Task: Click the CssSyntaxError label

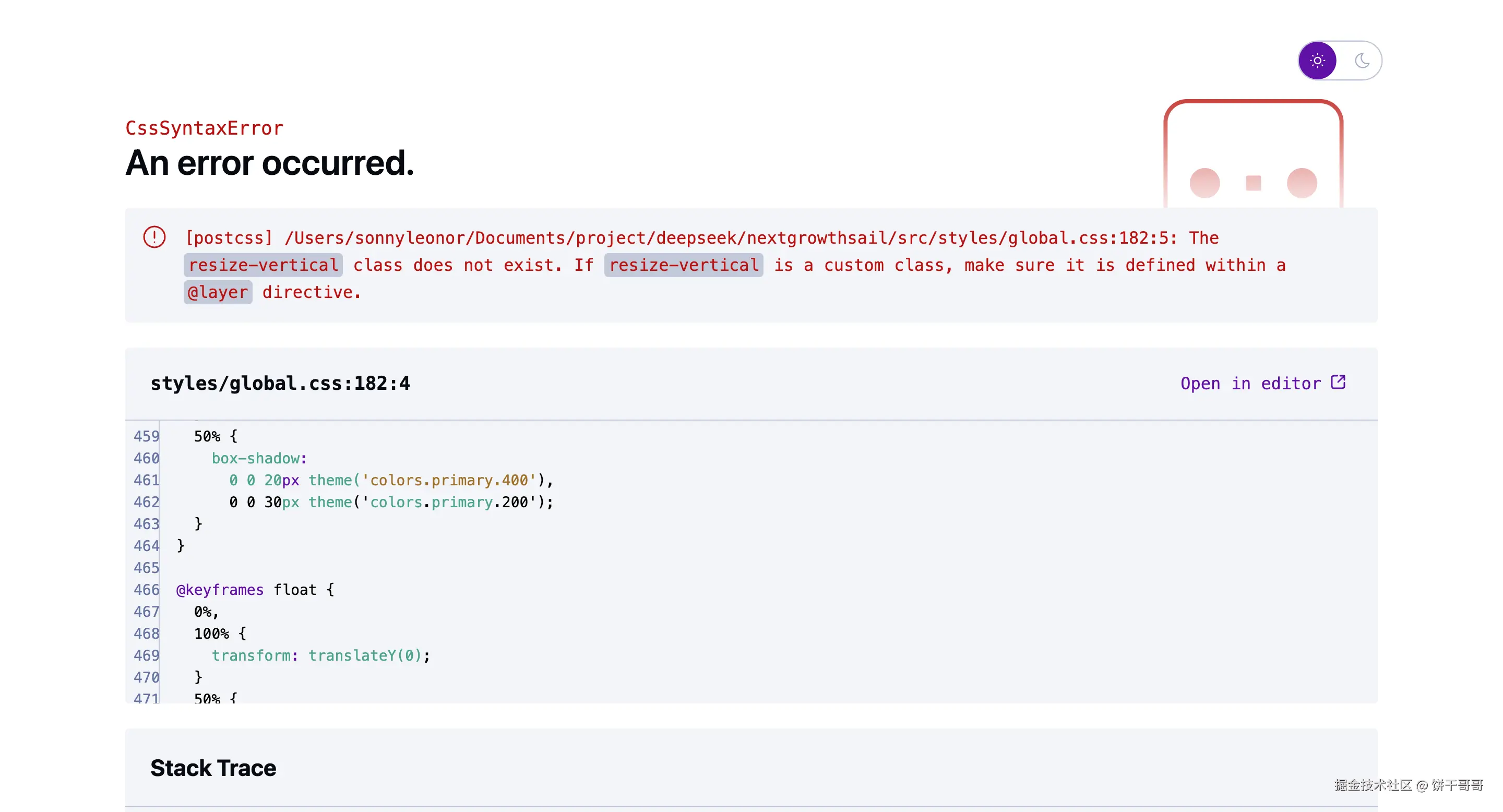Action: click(x=204, y=128)
